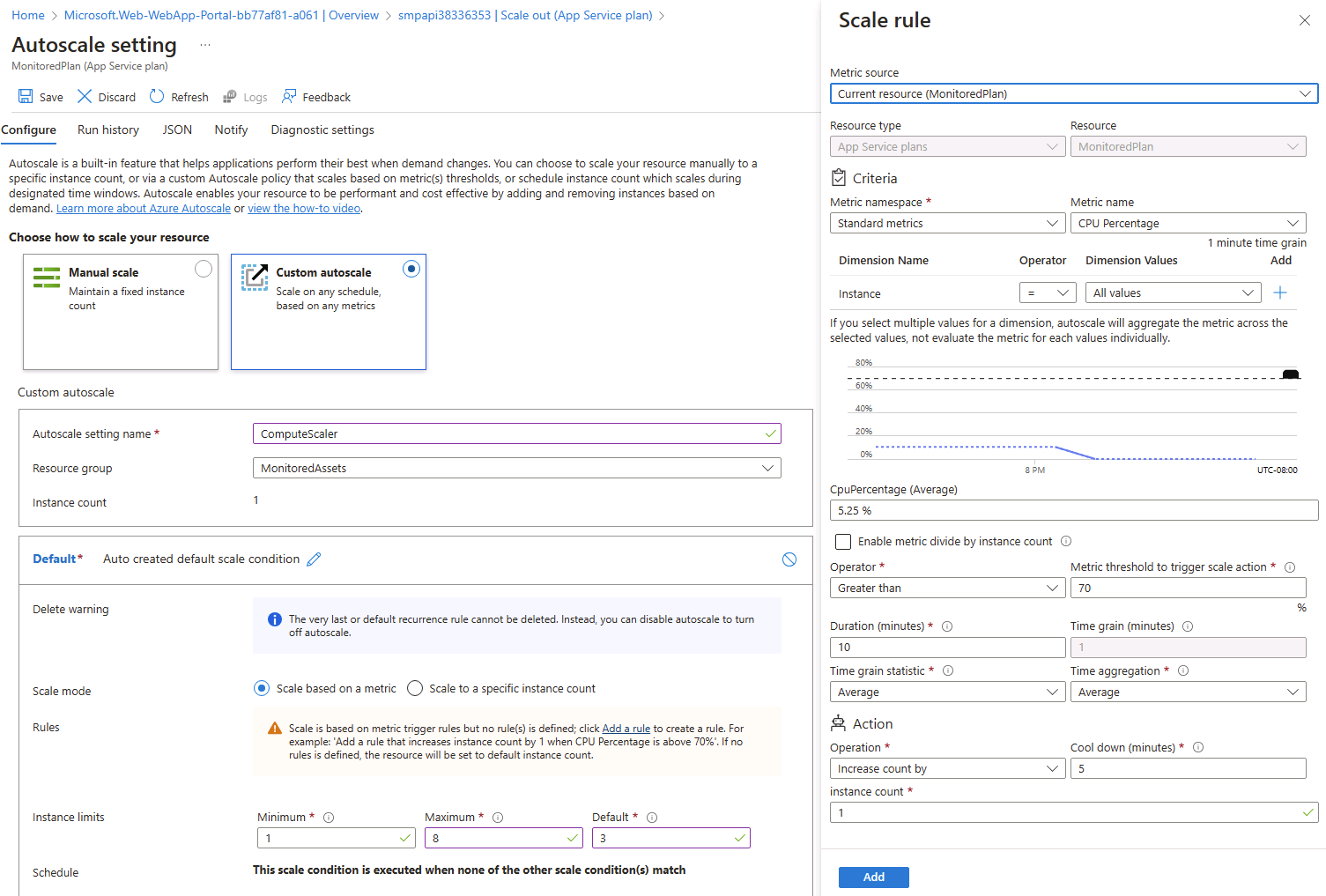Choose Scale based on a metric
Viewport: 1326px width, 896px height.
[x=262, y=688]
